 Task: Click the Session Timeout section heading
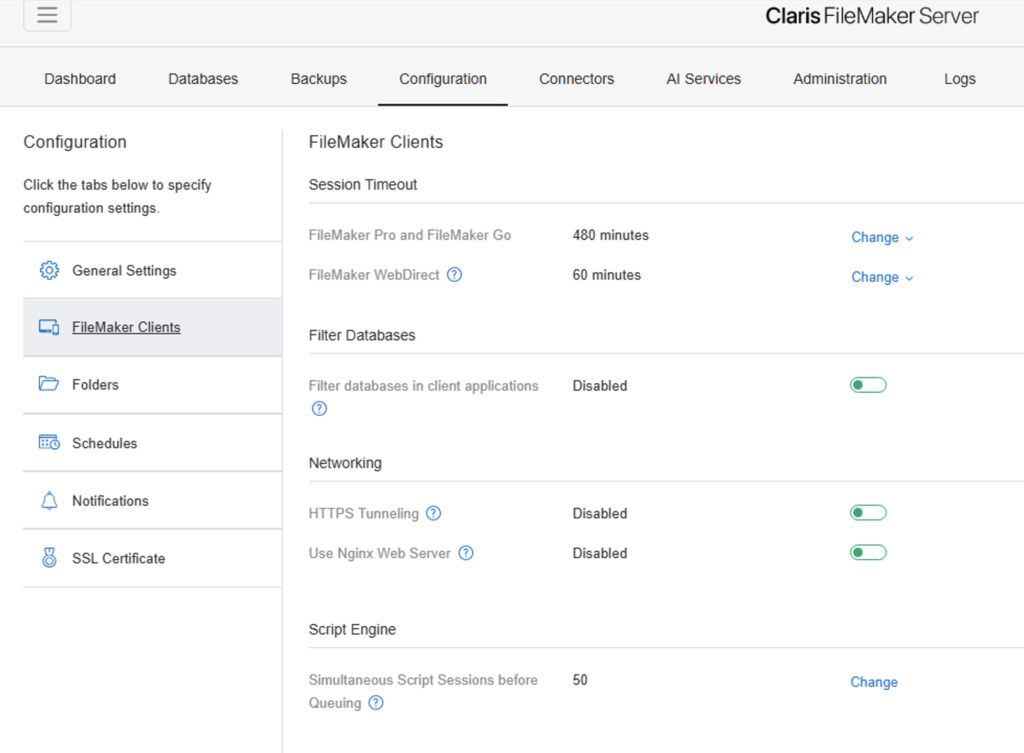[362, 185]
